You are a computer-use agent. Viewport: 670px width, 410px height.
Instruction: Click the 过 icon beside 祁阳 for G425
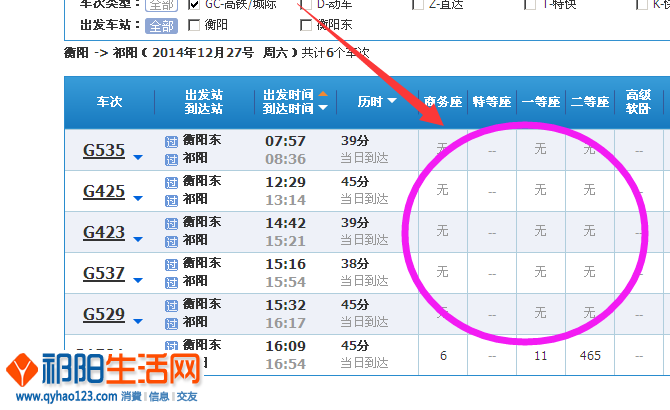coord(171,201)
